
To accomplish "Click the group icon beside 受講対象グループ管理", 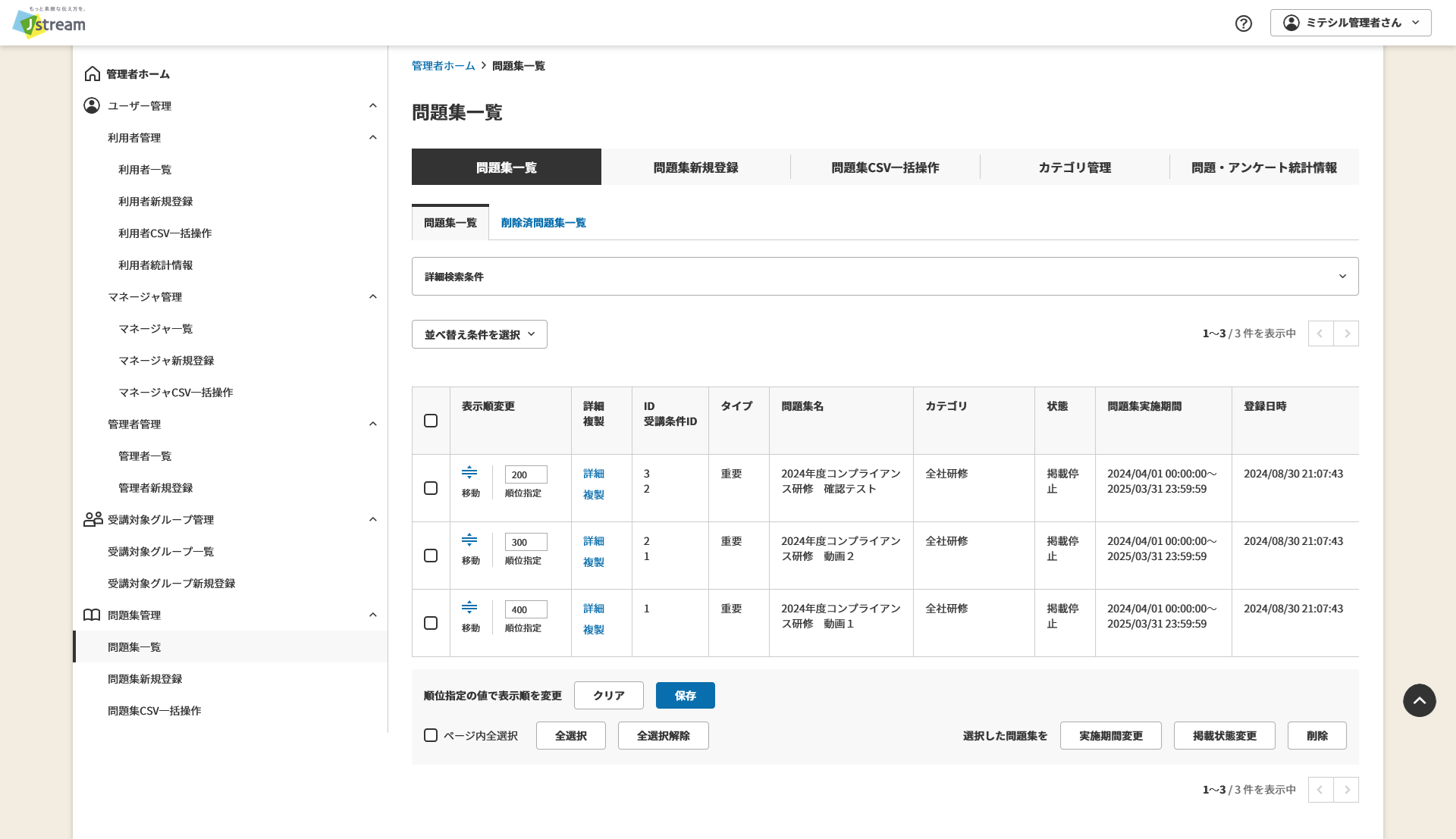I will click(93, 519).
